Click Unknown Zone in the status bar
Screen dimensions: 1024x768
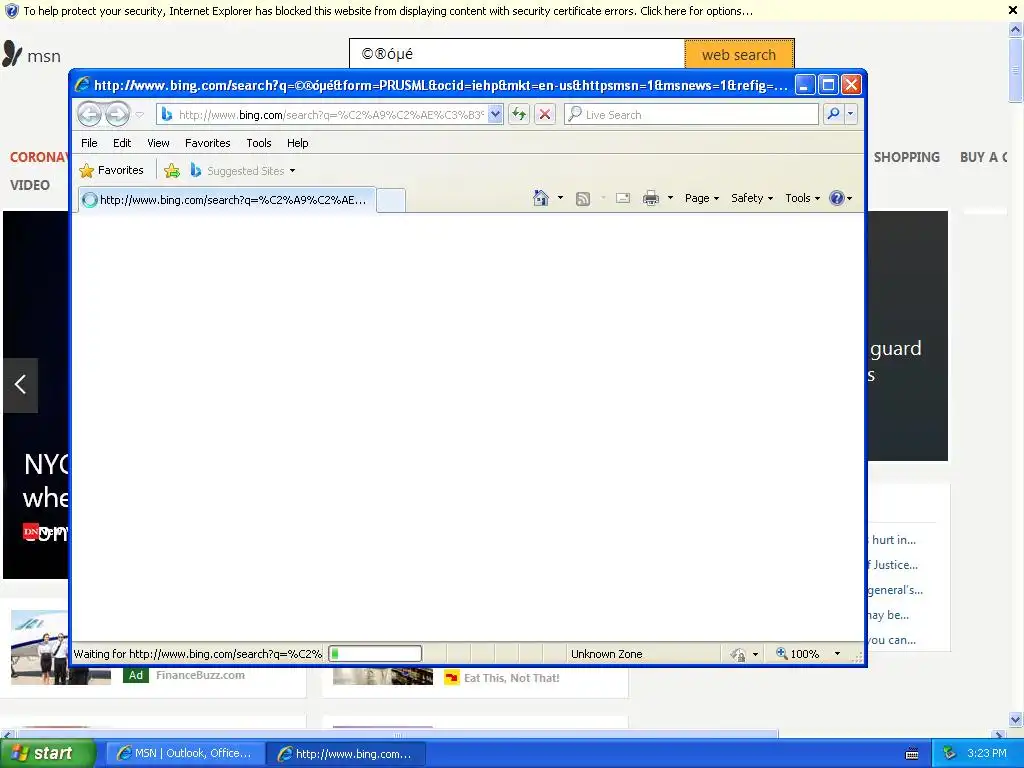pos(607,654)
